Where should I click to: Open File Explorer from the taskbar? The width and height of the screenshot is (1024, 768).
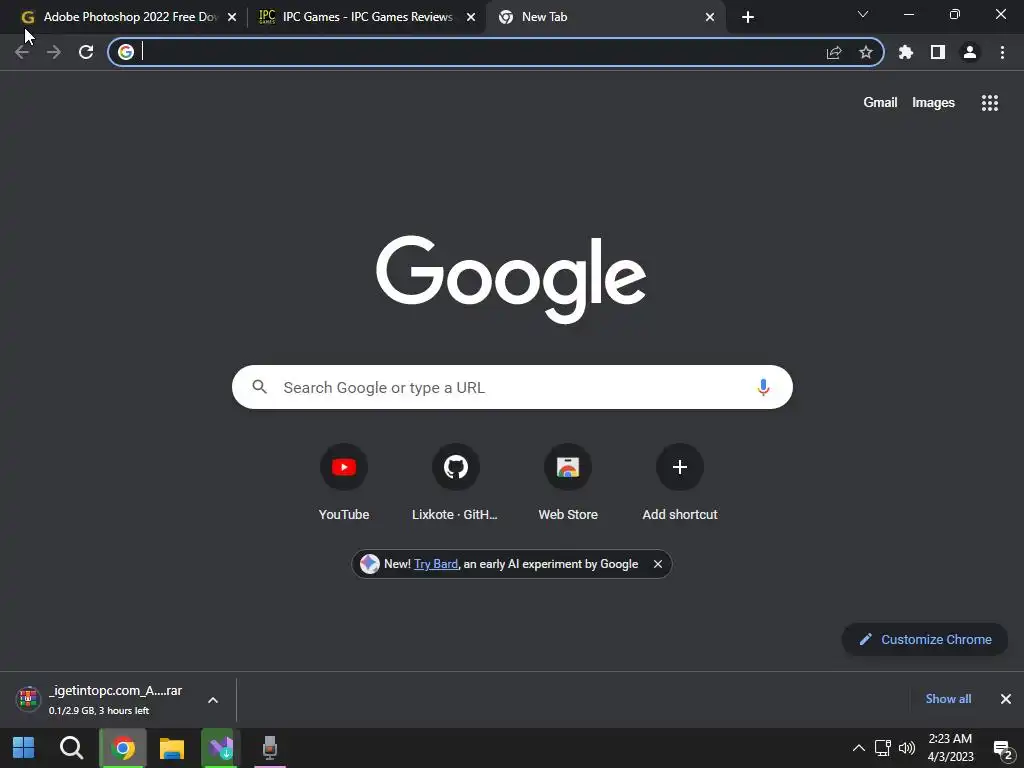click(172, 748)
